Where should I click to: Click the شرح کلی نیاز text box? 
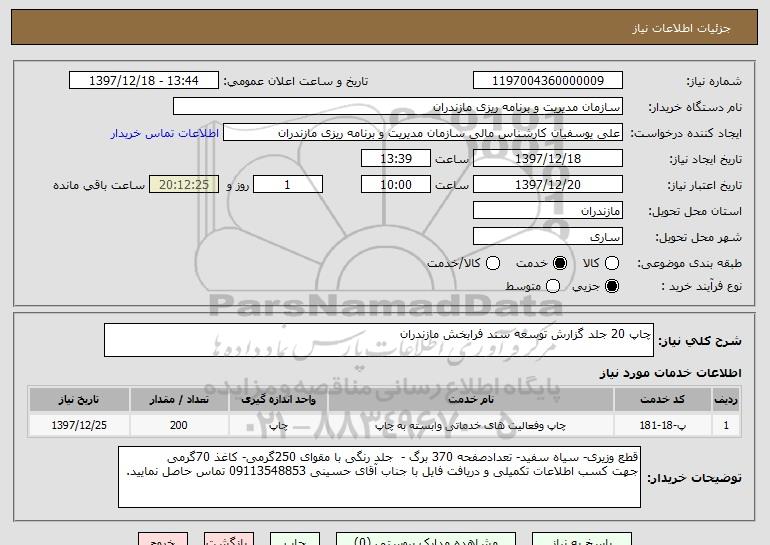[x=379, y=340]
